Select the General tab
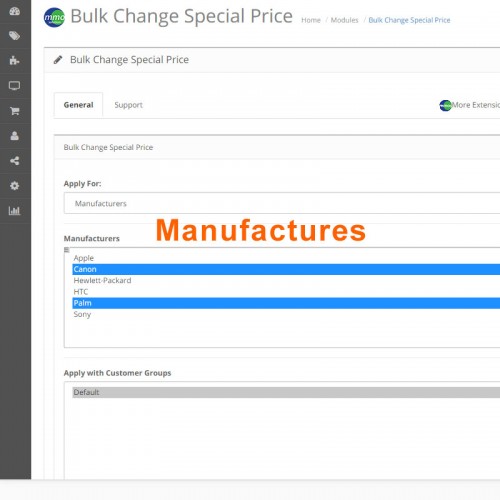 tap(78, 105)
